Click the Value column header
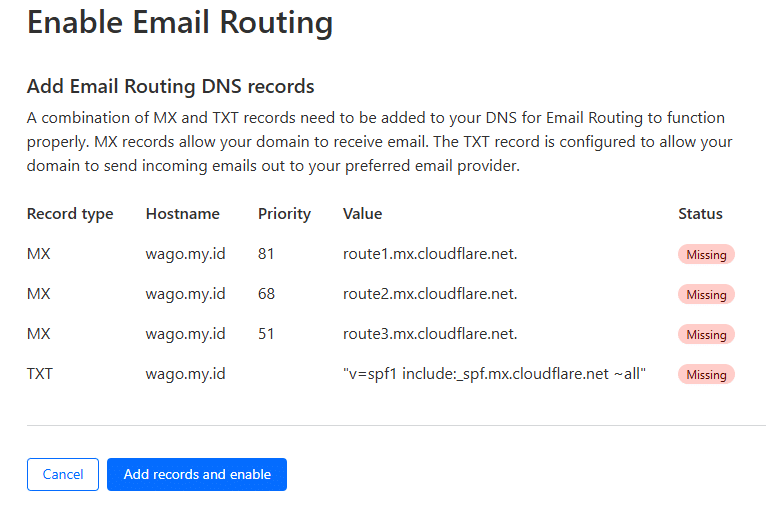Image resolution: width=766 pixels, height=508 pixels. (x=362, y=214)
